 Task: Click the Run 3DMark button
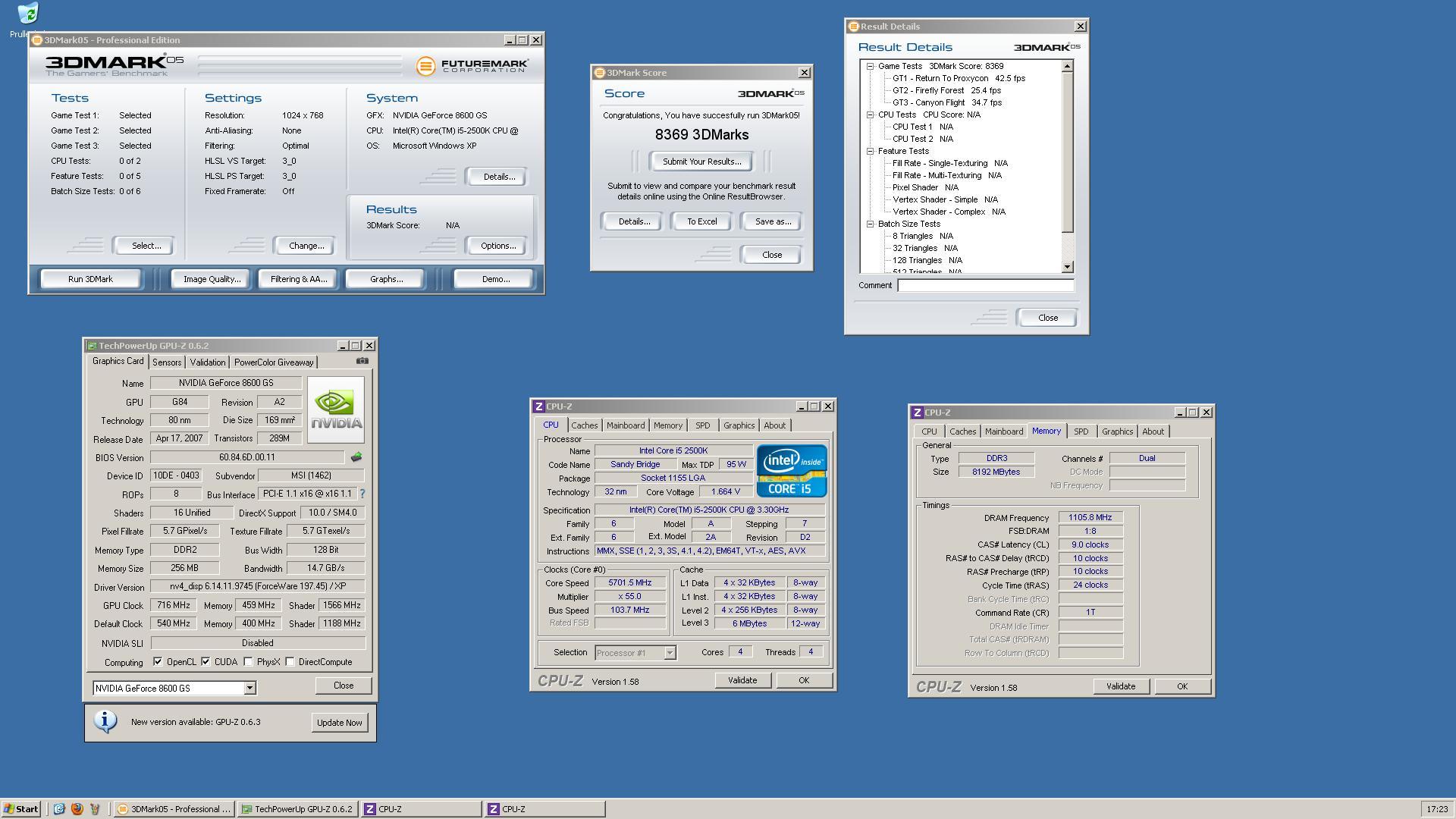point(90,279)
